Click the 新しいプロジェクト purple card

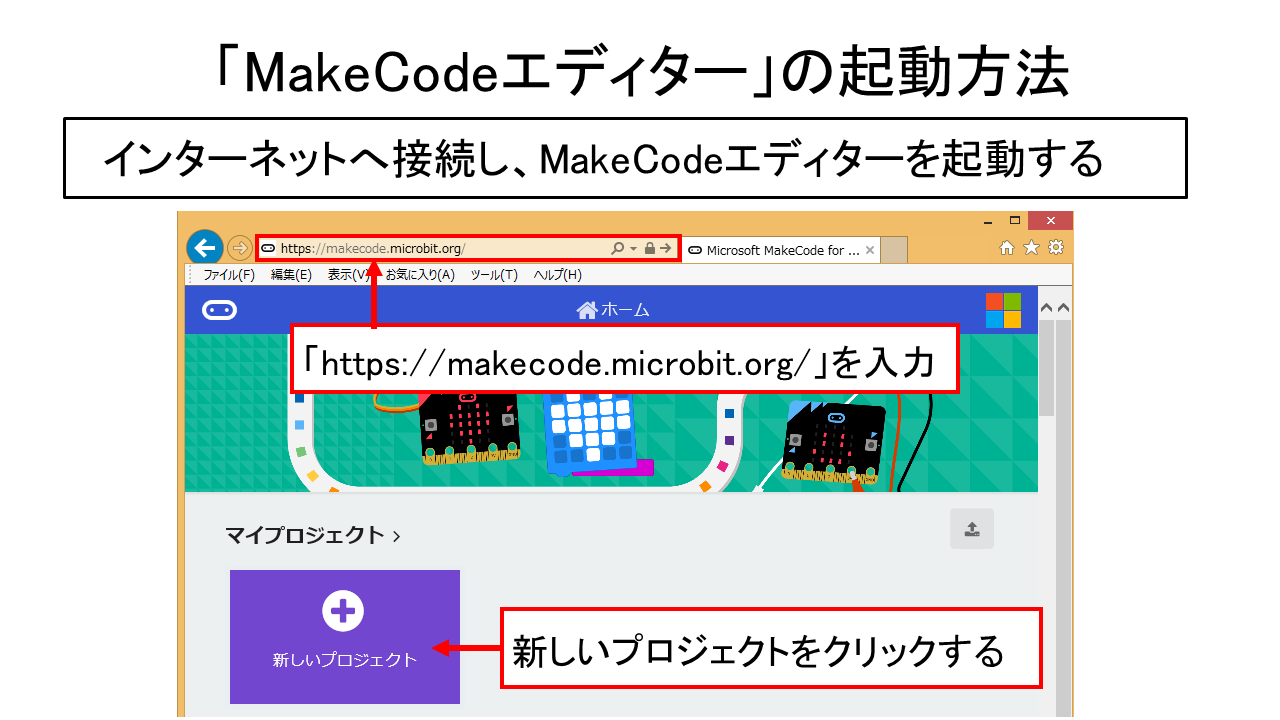pyautogui.click(x=345, y=637)
